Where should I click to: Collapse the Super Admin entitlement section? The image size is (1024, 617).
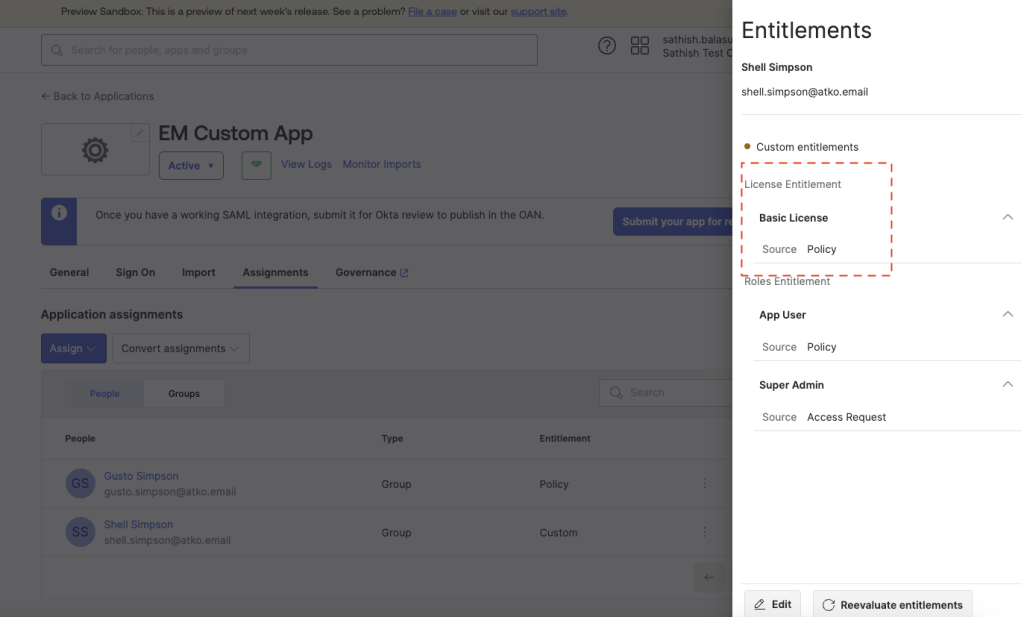(1007, 385)
